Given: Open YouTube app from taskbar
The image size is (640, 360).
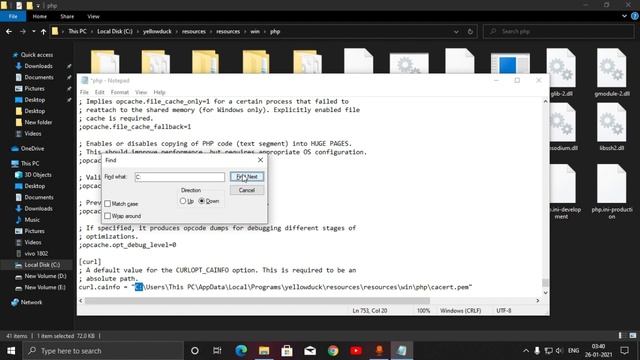Looking at the screenshot, I should click(356, 351).
